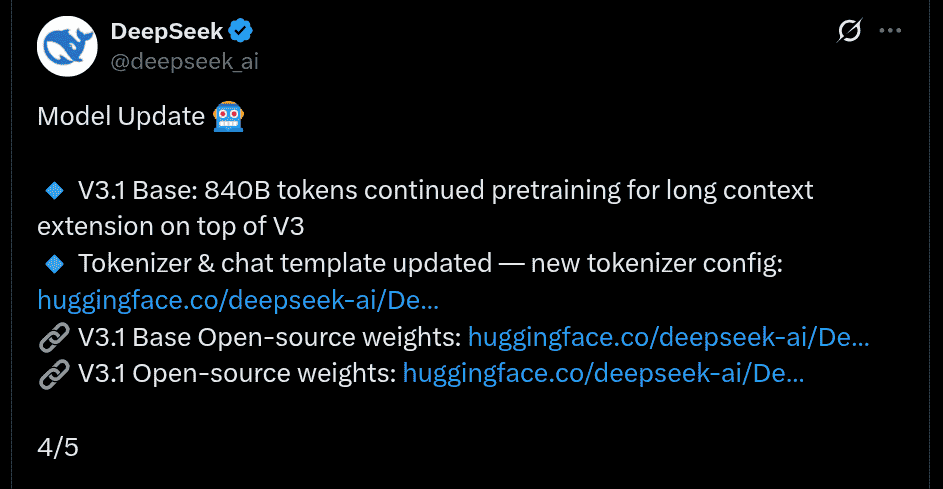
Task: Click the chain emoji before V3.1 Open-source weights
Action: 53,374
